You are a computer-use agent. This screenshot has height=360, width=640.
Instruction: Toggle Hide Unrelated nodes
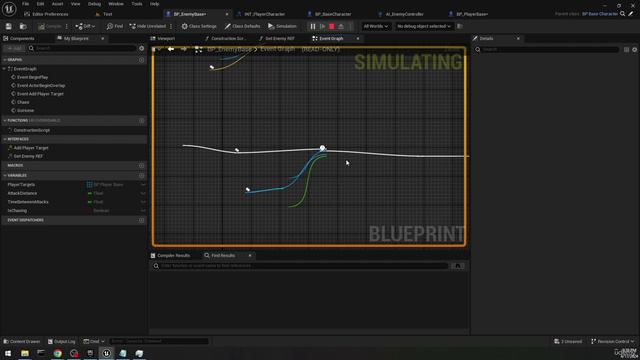pos(147,26)
